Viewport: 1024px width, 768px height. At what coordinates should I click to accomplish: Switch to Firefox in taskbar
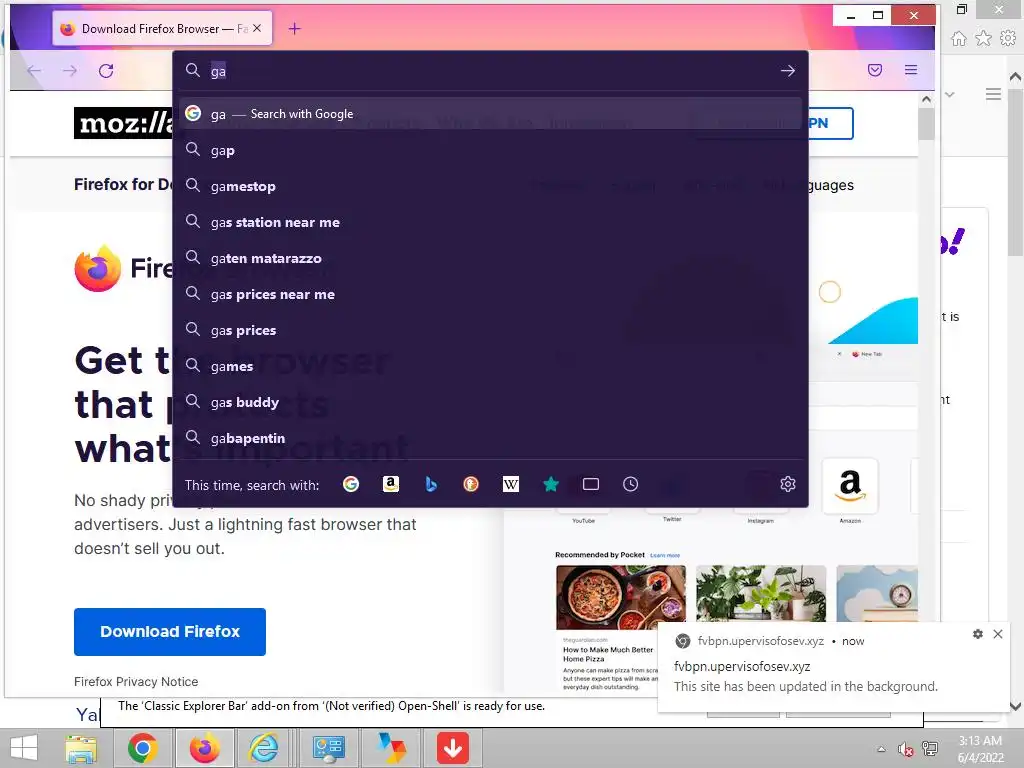[204, 748]
